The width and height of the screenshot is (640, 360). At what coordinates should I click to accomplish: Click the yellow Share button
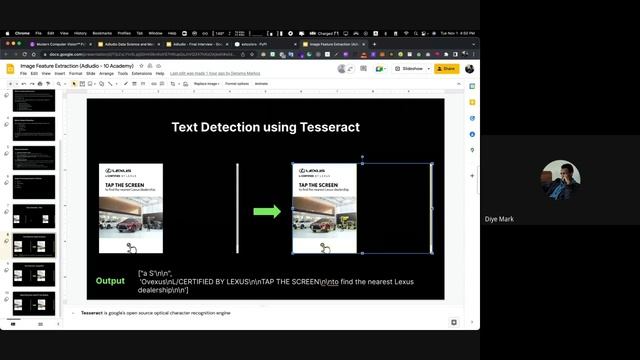446,69
